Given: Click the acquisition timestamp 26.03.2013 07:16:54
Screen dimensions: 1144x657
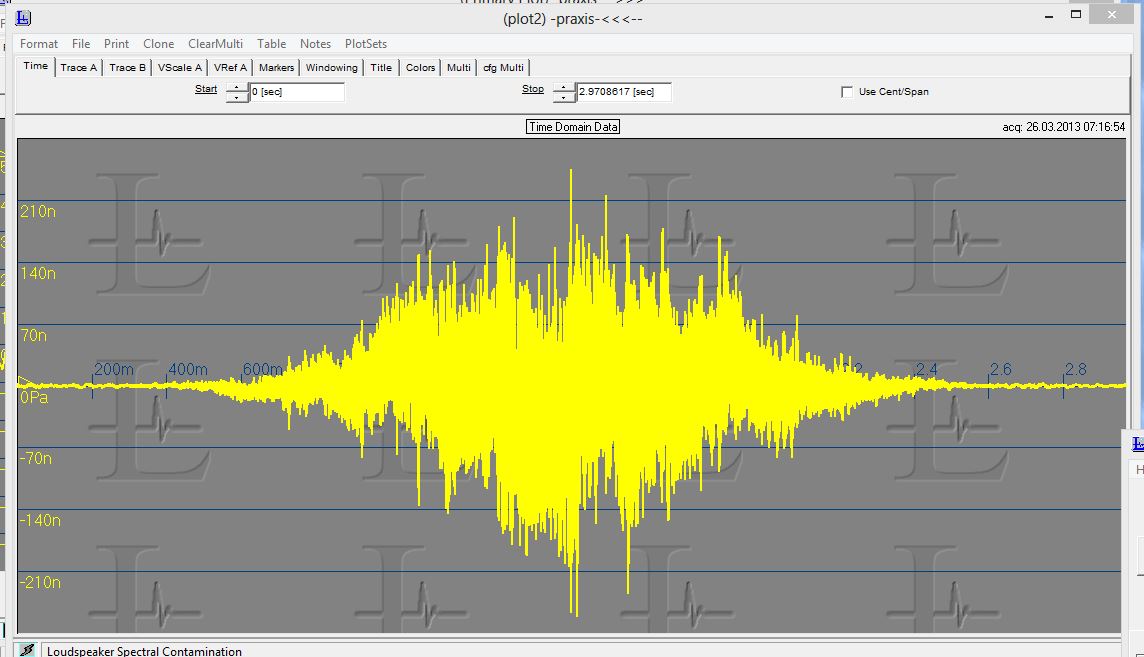Looking at the screenshot, I should tap(1075, 127).
